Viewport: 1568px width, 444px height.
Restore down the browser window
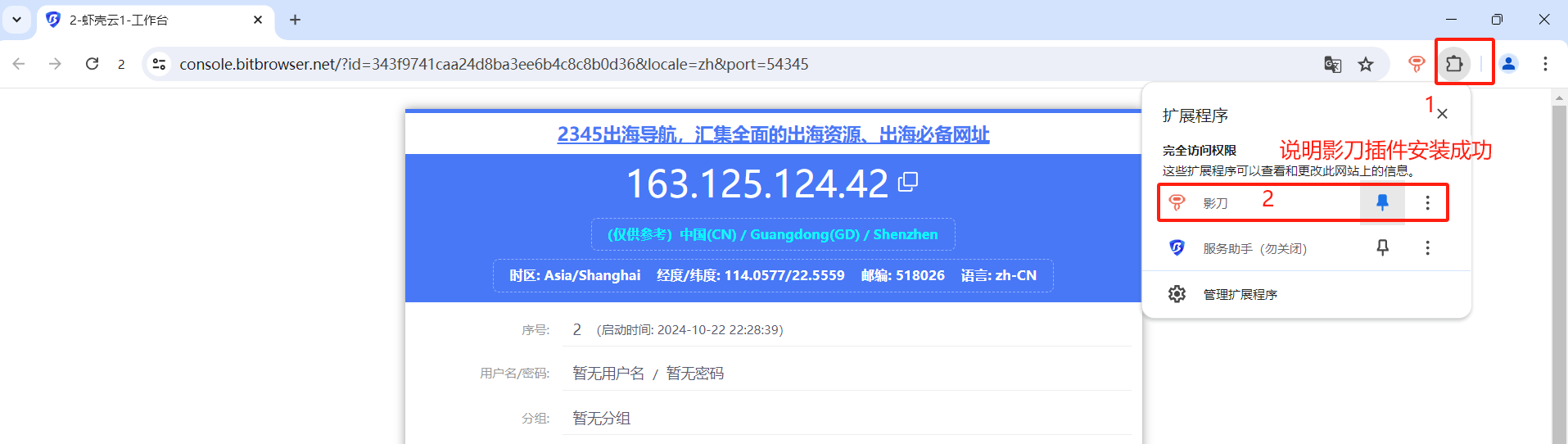[x=1497, y=20]
